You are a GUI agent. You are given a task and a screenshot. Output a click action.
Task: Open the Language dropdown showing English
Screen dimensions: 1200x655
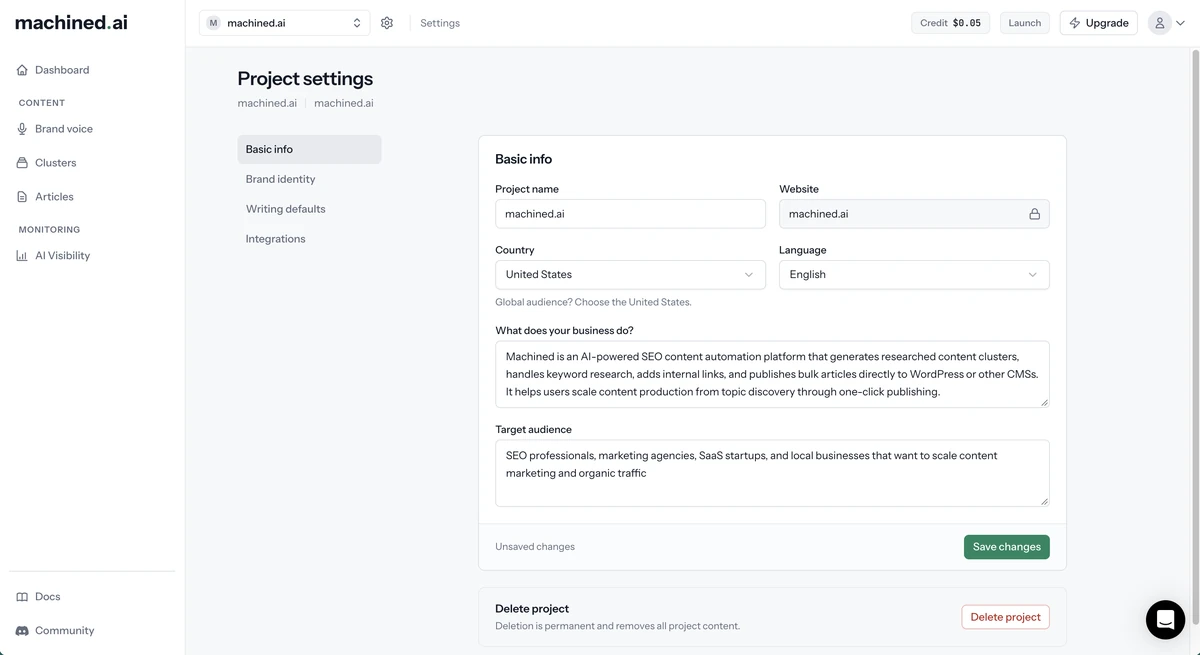click(x=914, y=275)
